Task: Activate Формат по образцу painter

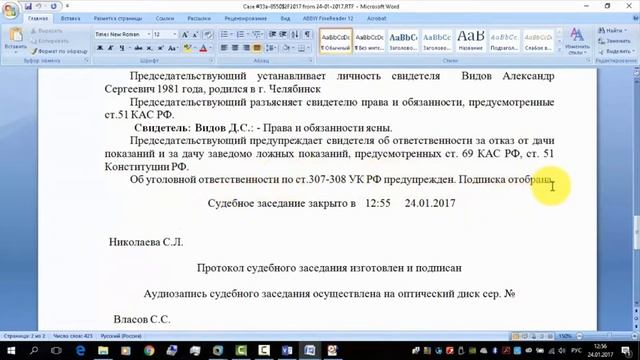Action: 59,51
